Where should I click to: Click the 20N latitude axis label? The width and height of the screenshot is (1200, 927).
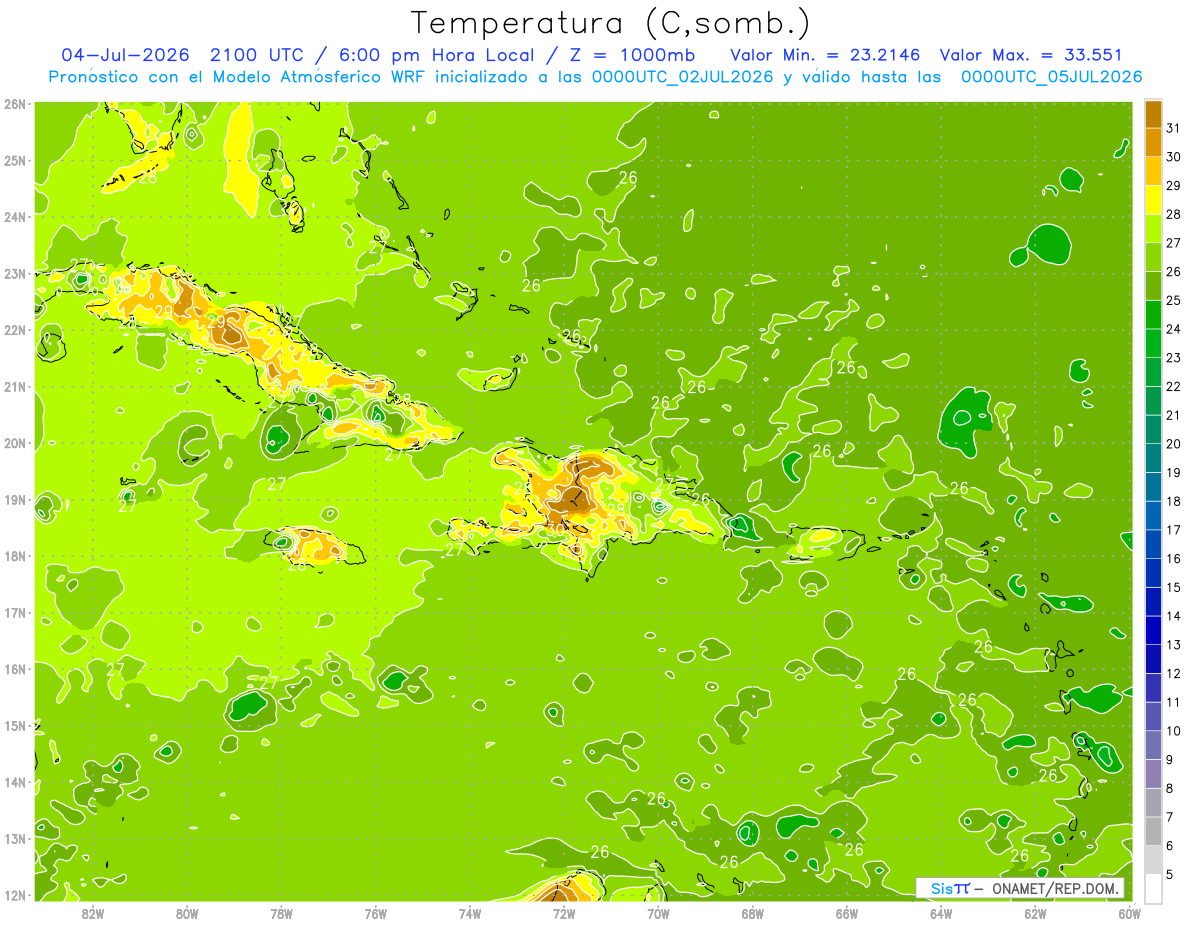coord(16,443)
